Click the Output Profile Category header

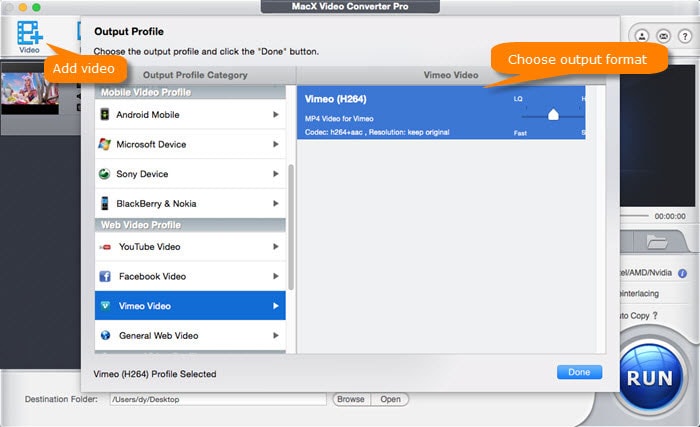point(195,75)
